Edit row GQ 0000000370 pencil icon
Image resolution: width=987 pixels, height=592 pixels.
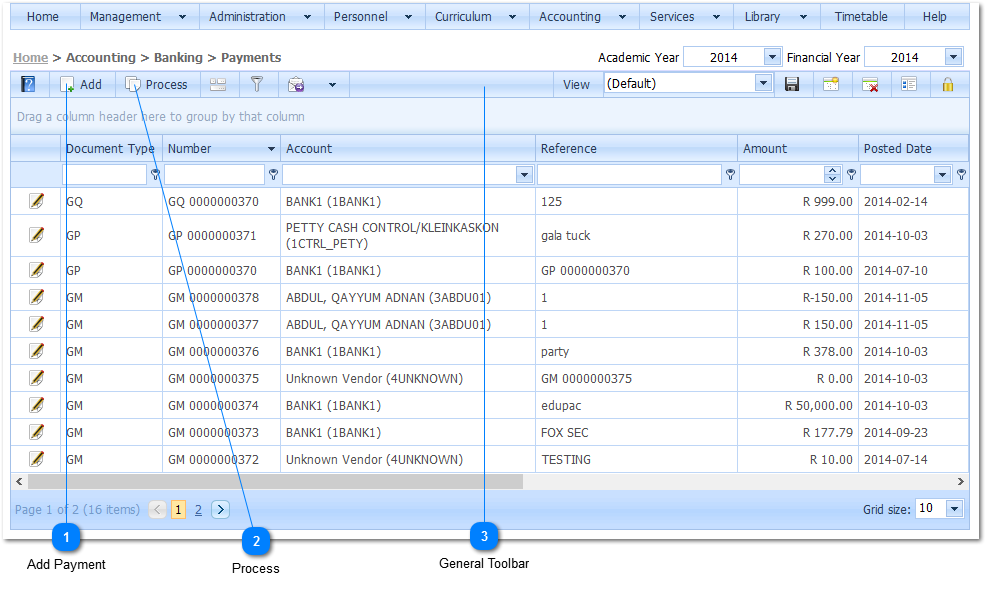(x=37, y=201)
